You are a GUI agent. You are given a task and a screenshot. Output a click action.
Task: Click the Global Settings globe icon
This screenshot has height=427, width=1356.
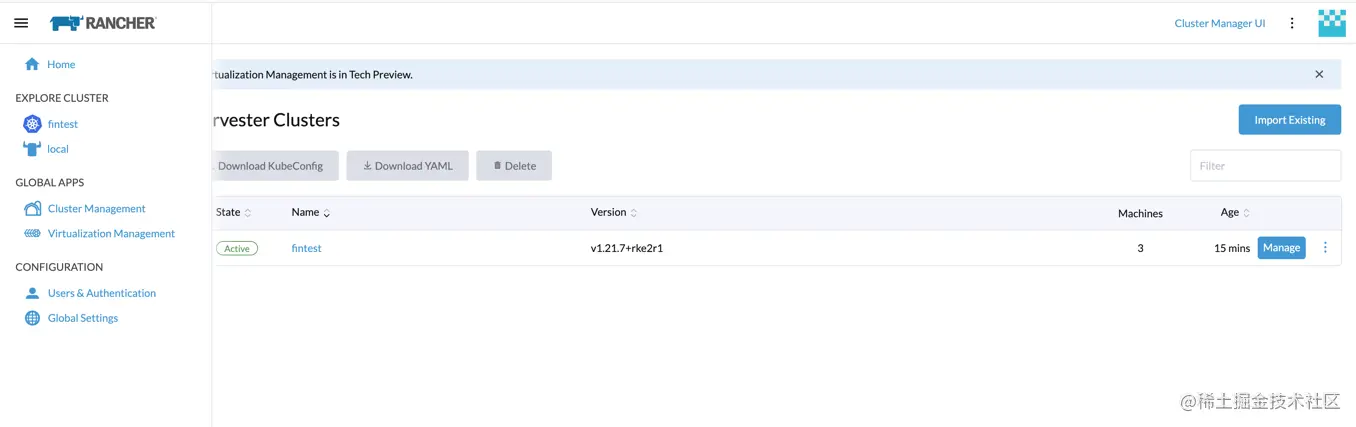32,318
